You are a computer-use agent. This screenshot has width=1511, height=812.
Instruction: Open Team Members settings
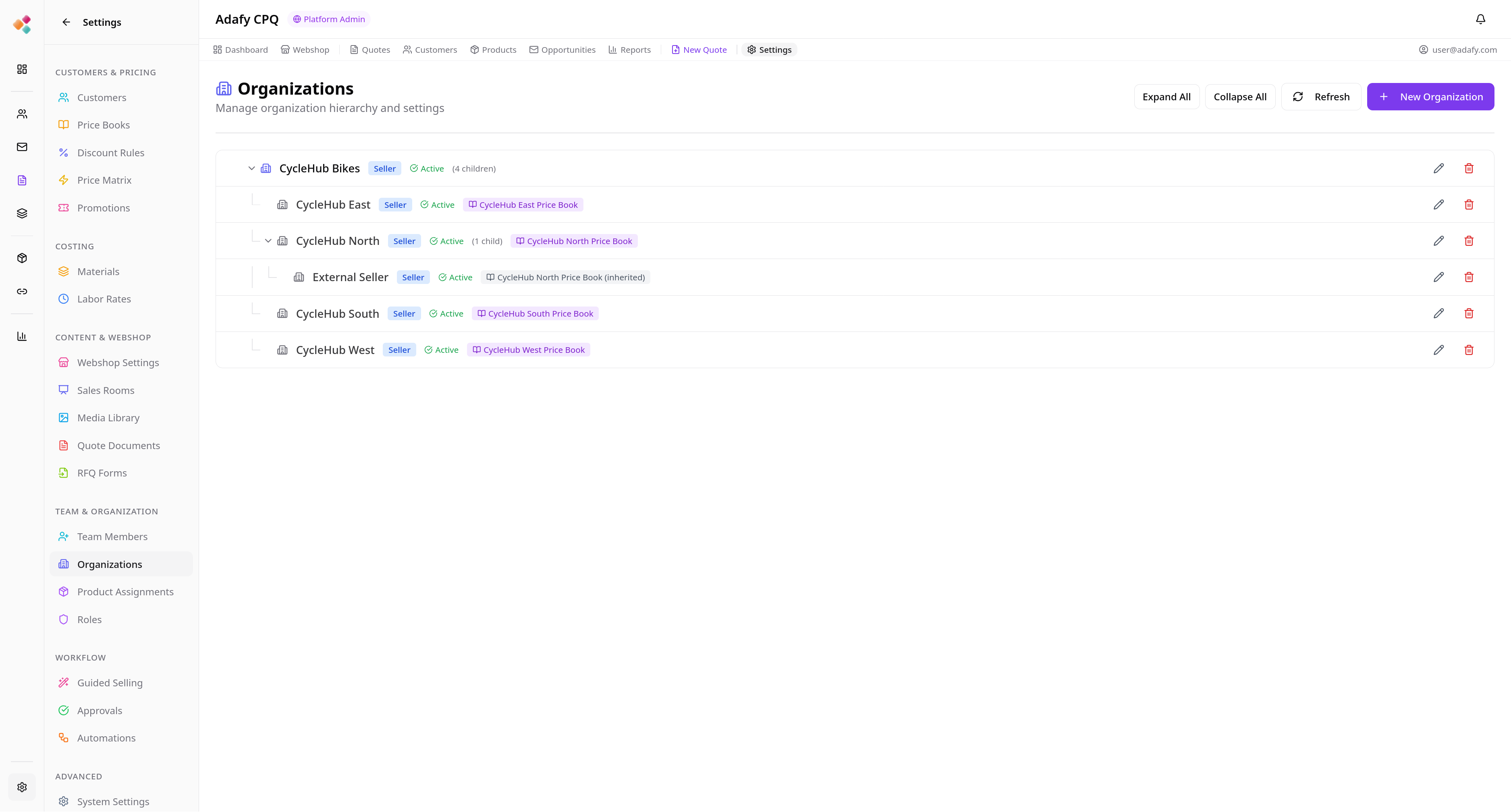click(x=121, y=537)
